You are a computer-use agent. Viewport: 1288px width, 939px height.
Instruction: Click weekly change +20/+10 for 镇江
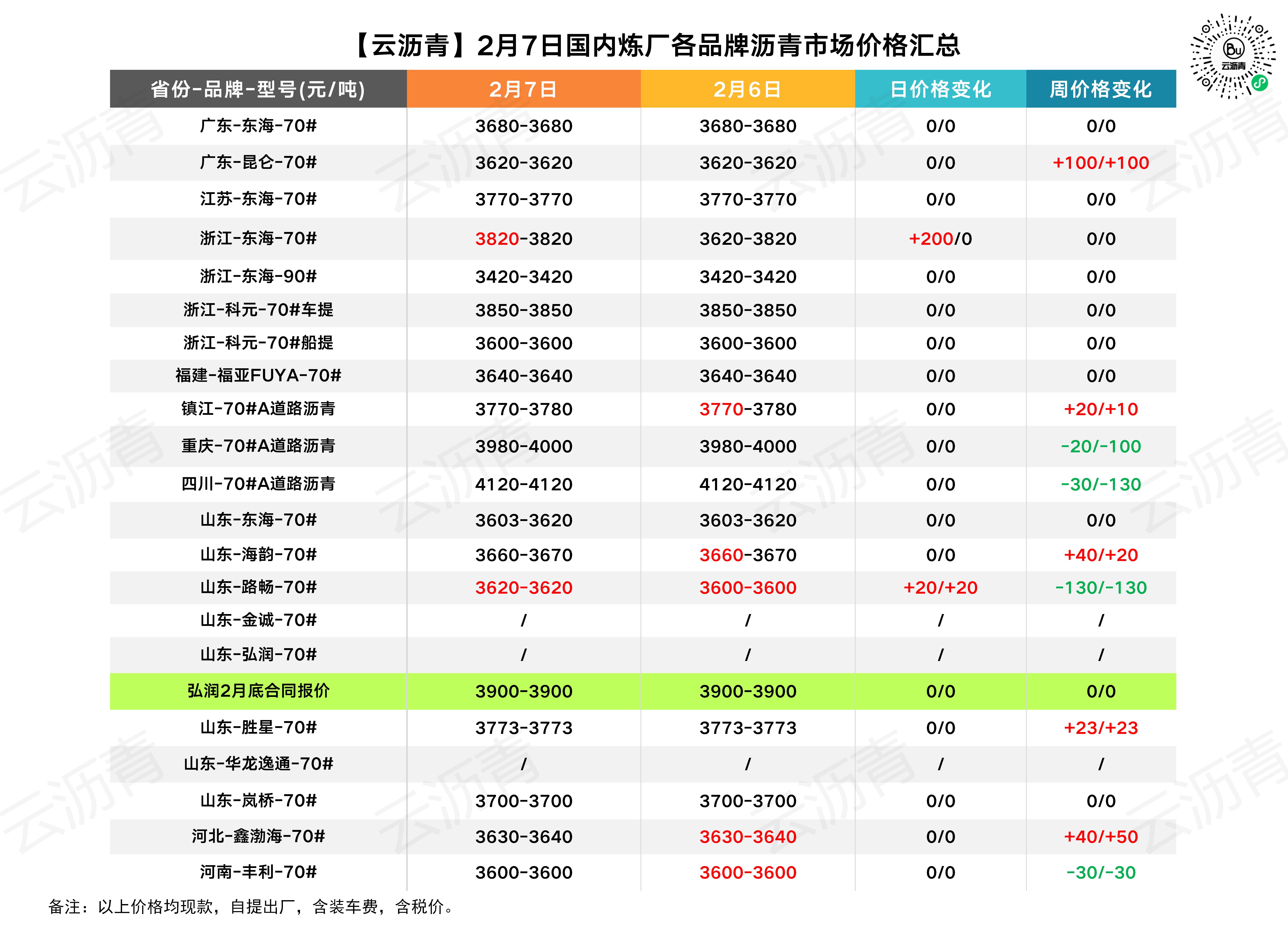tap(1101, 409)
